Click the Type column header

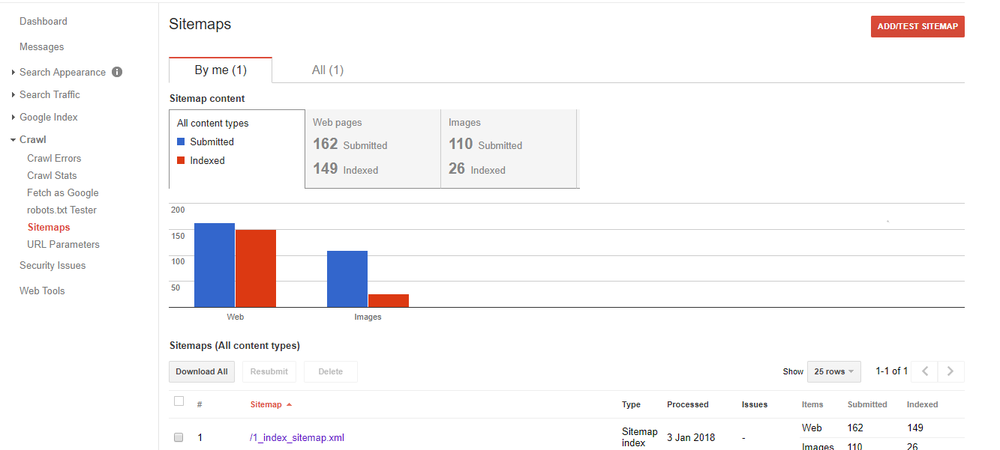[x=631, y=405]
